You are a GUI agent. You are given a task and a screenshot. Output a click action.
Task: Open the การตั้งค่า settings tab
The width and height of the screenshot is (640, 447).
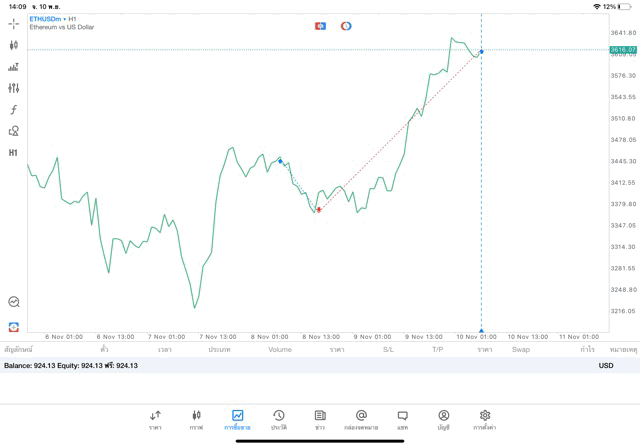coord(485,419)
